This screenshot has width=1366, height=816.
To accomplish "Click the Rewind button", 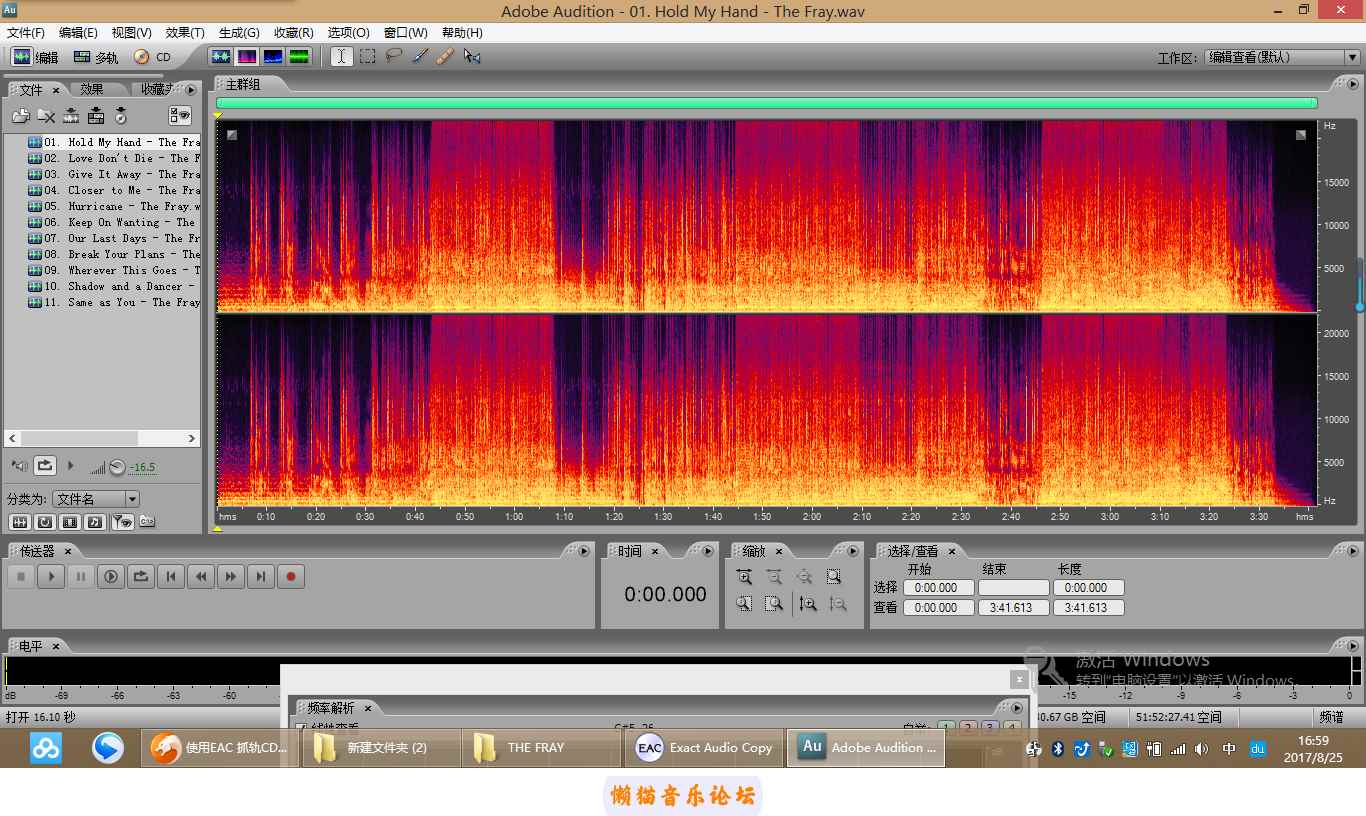I will (x=201, y=576).
